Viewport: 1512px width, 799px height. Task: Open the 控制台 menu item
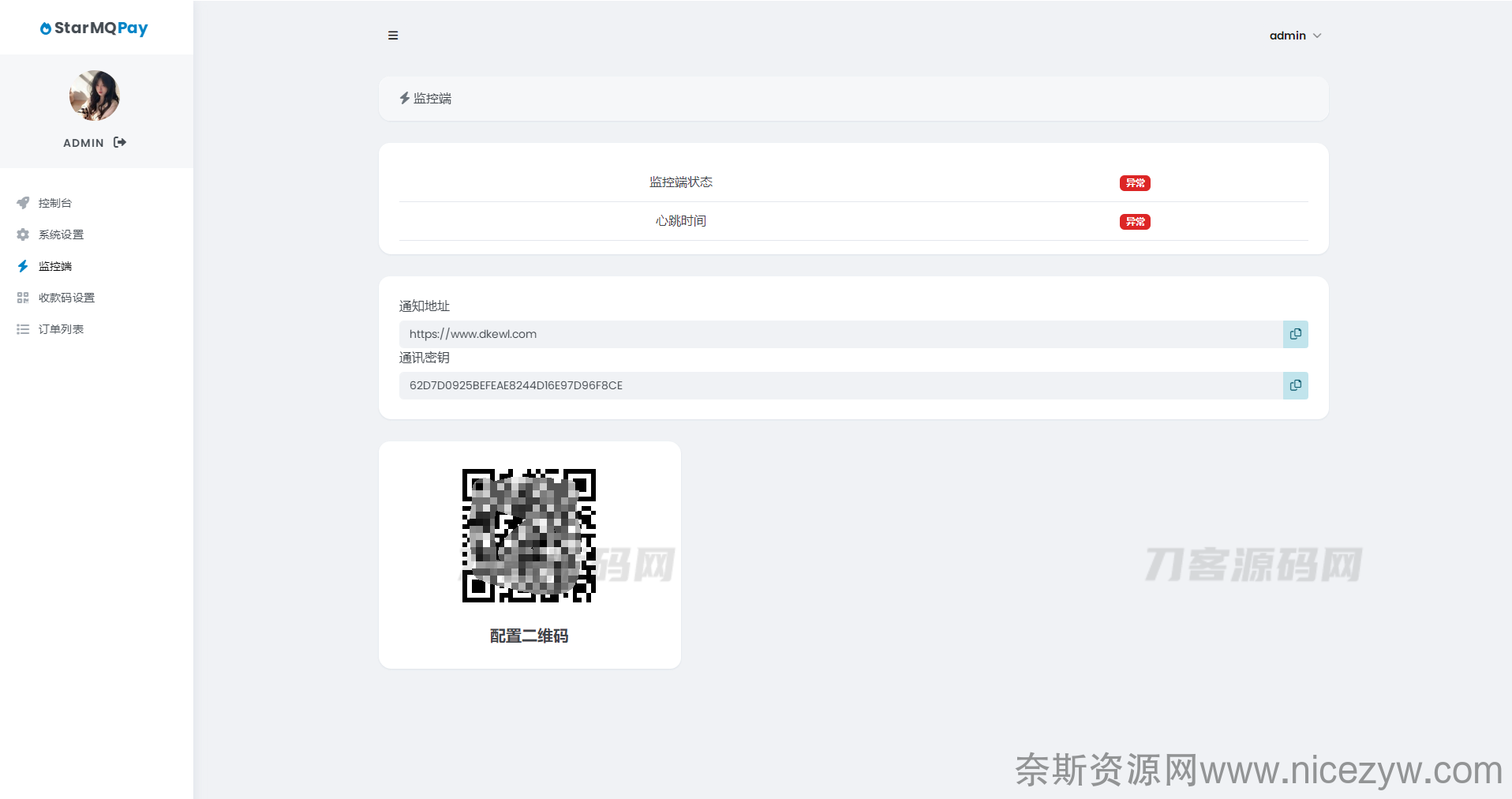55,203
